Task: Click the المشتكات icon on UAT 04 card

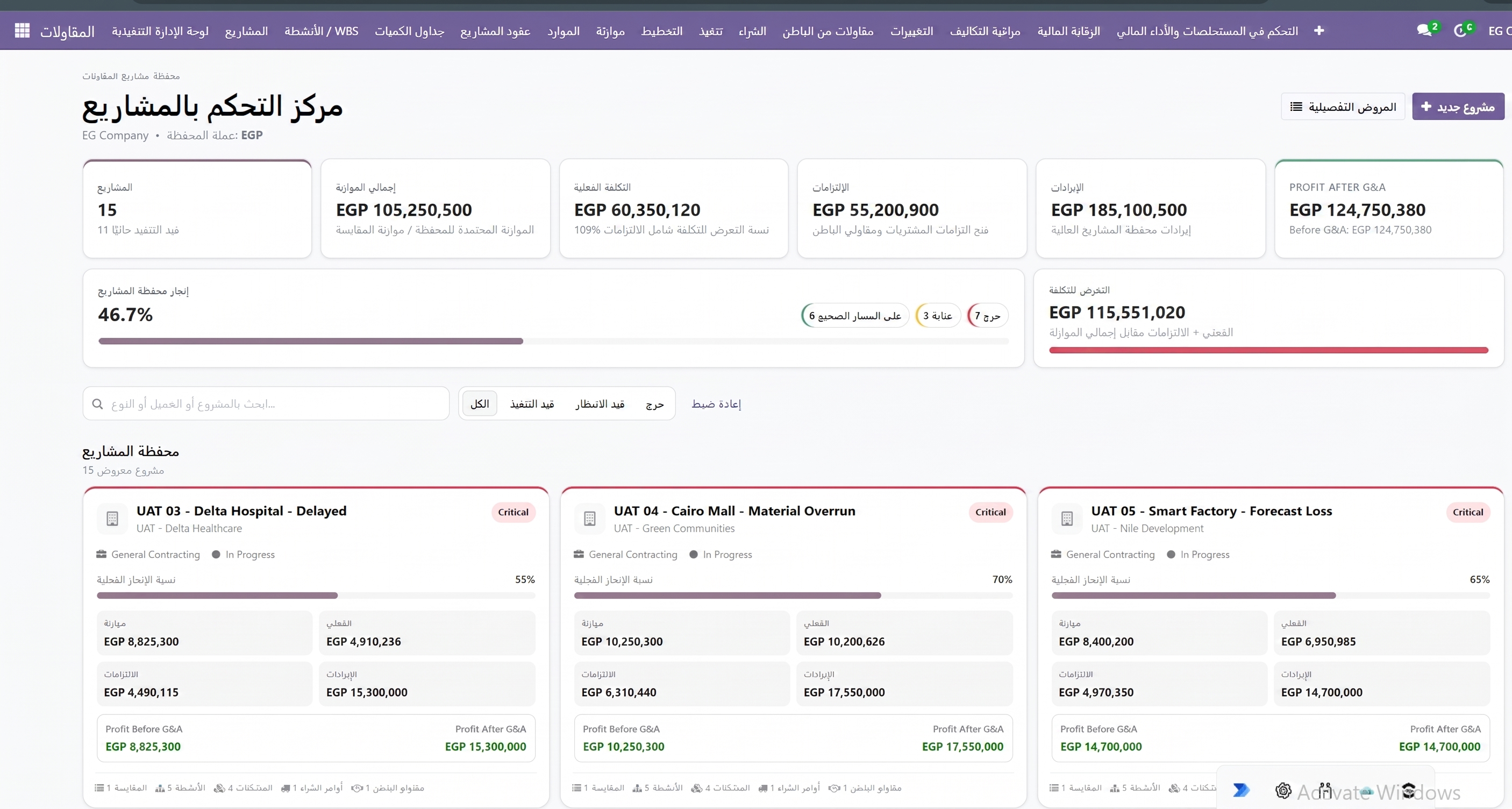Action: tap(697, 788)
